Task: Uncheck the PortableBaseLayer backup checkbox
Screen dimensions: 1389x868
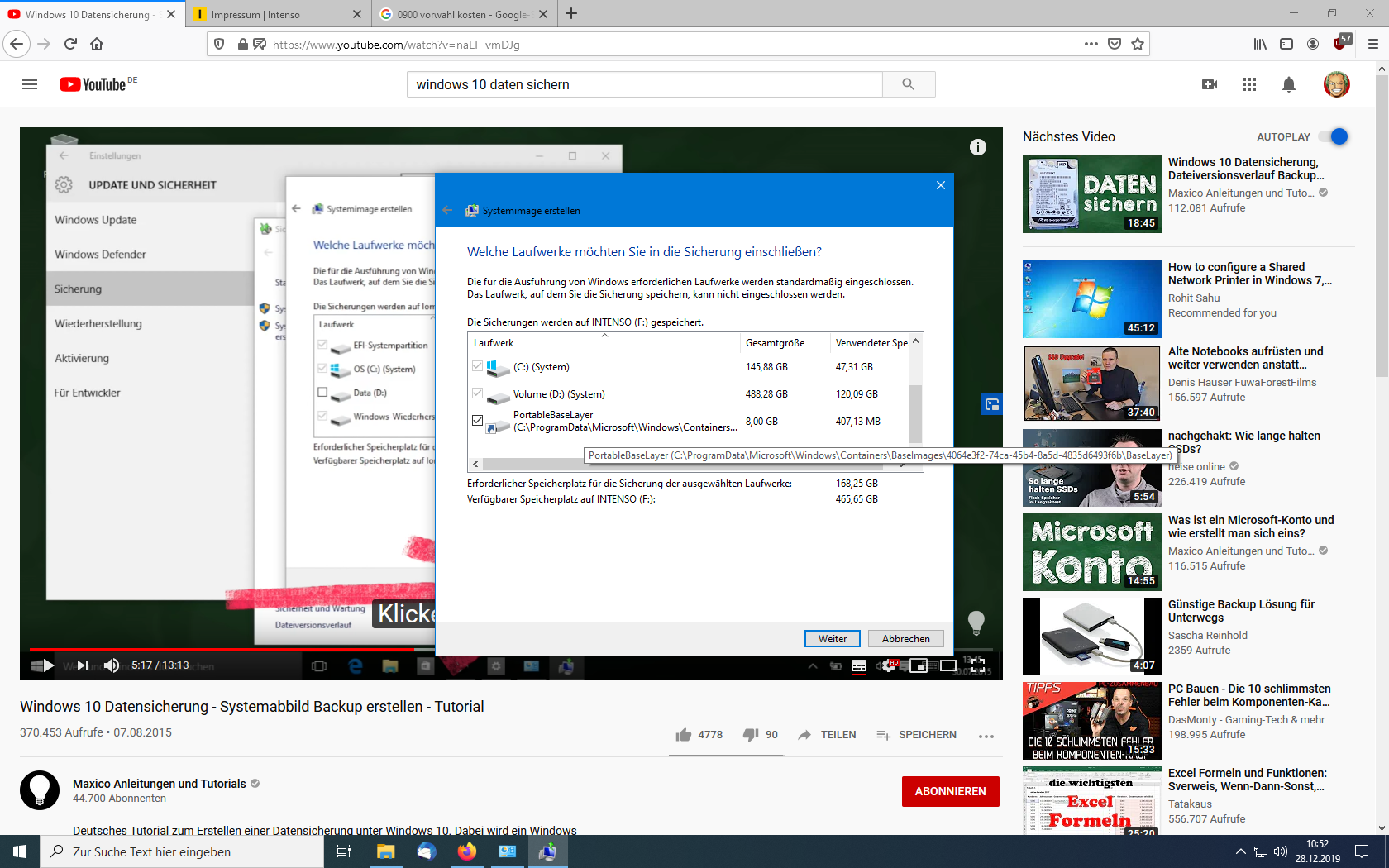Action: click(477, 420)
